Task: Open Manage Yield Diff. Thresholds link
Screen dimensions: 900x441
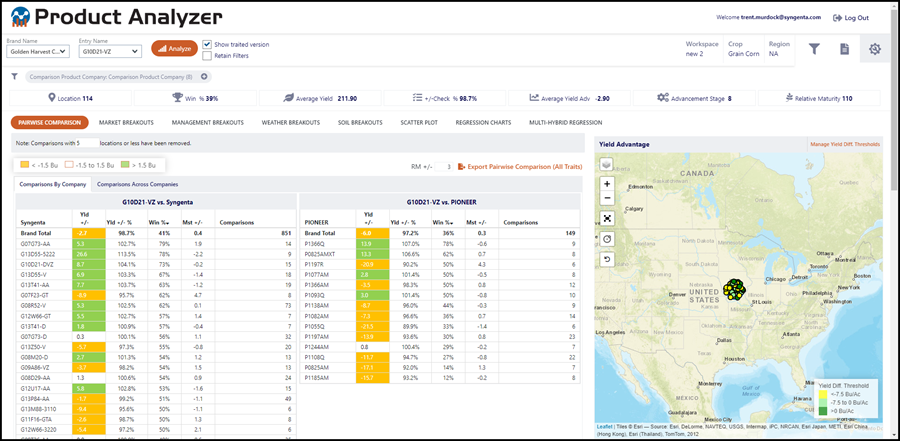Action: click(845, 145)
